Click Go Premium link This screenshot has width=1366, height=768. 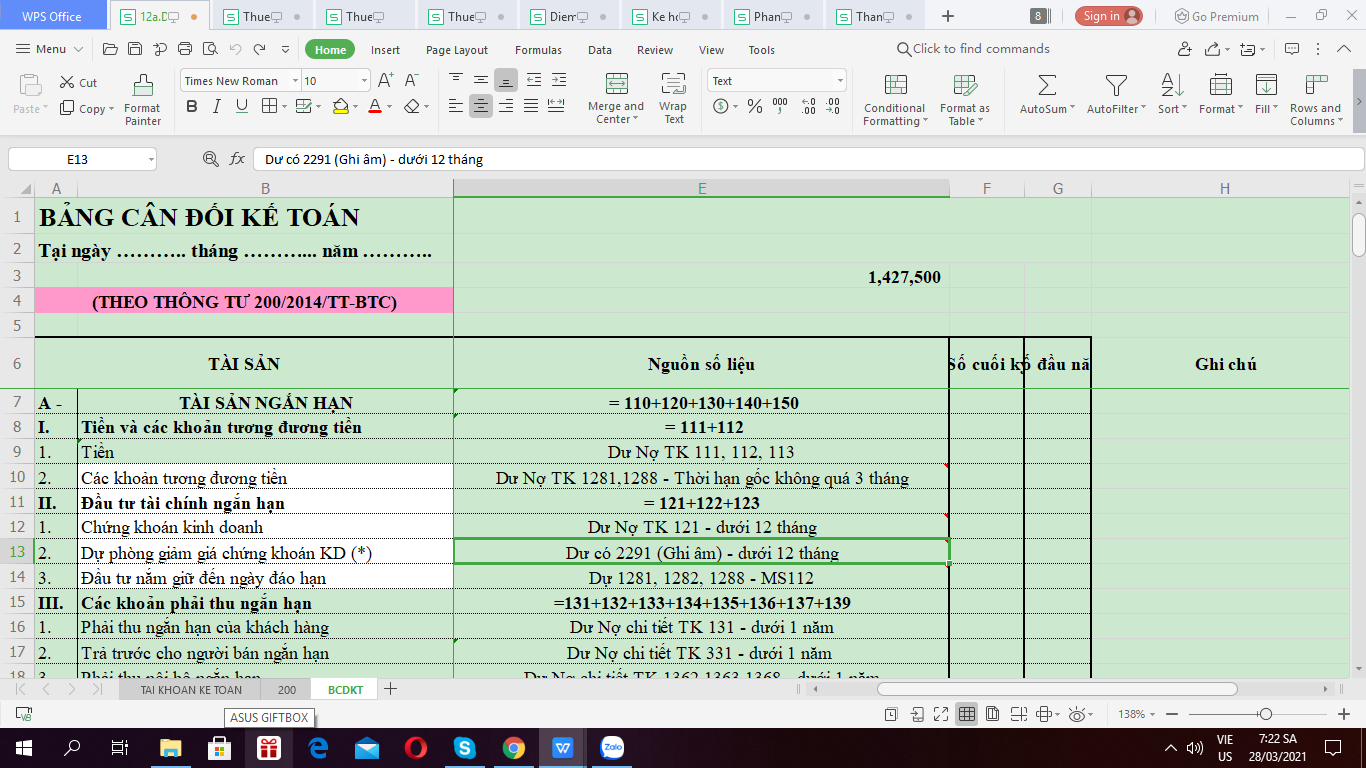tap(1216, 16)
